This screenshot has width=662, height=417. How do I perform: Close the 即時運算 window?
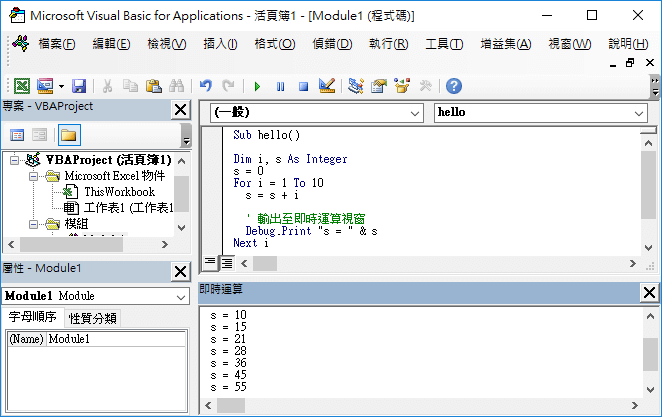pyautogui.click(x=649, y=292)
